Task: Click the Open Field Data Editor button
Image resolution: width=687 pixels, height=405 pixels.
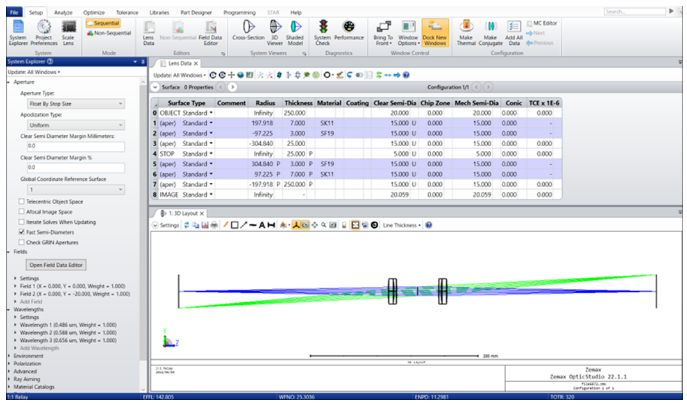Action: (56, 265)
